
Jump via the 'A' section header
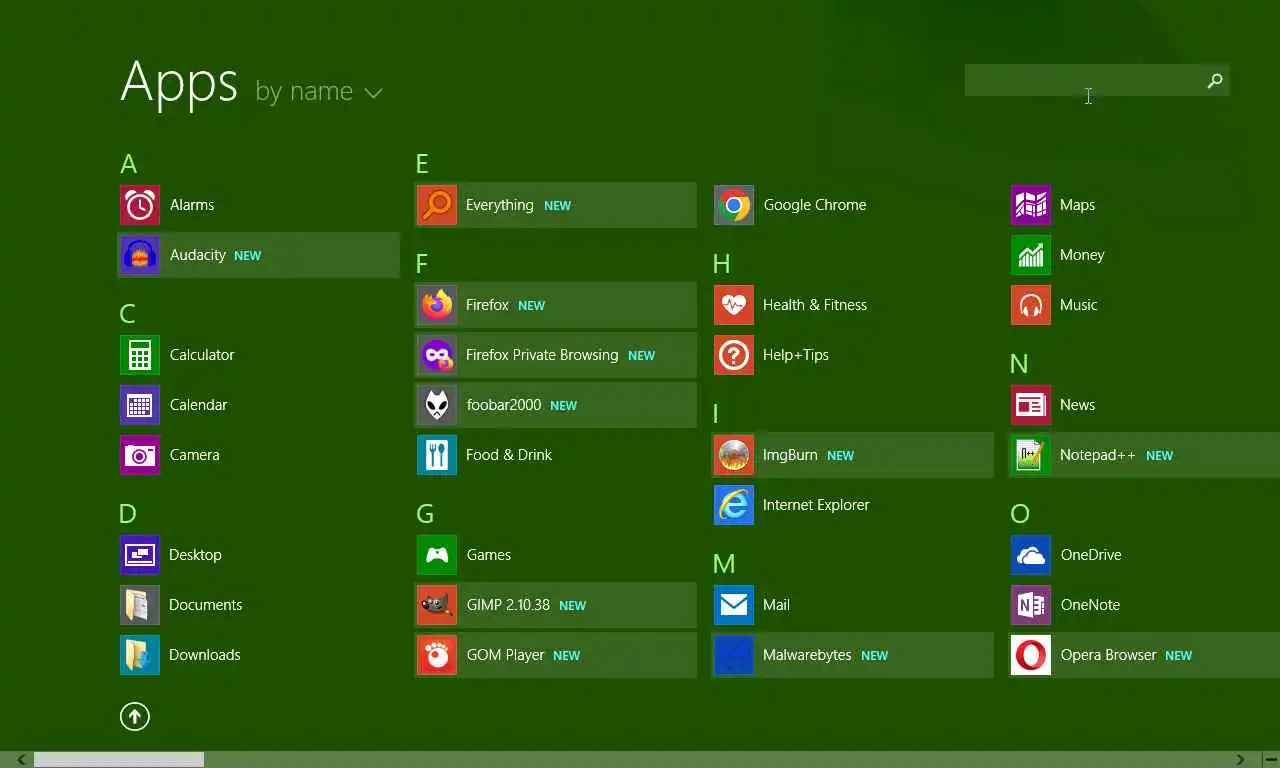tap(128, 164)
